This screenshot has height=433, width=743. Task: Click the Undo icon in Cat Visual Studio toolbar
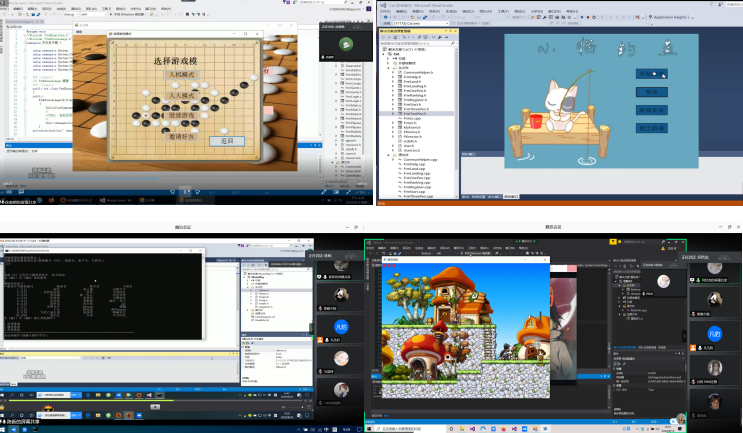[434, 17]
